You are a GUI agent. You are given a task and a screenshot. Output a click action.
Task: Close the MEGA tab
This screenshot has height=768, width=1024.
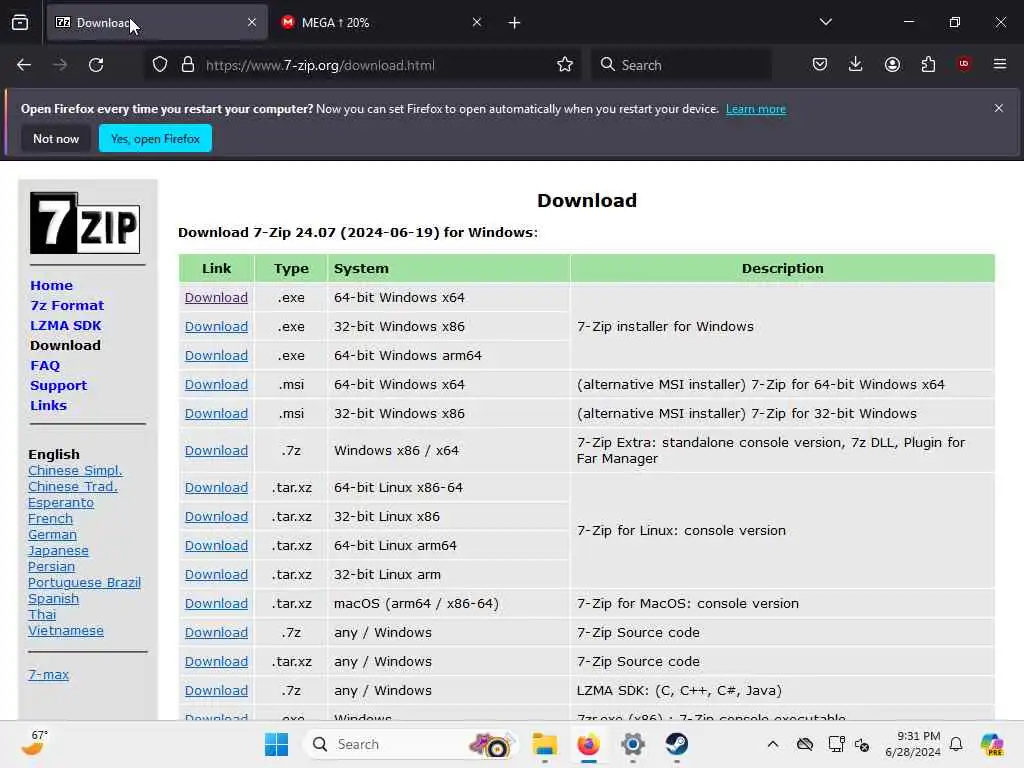(x=477, y=22)
